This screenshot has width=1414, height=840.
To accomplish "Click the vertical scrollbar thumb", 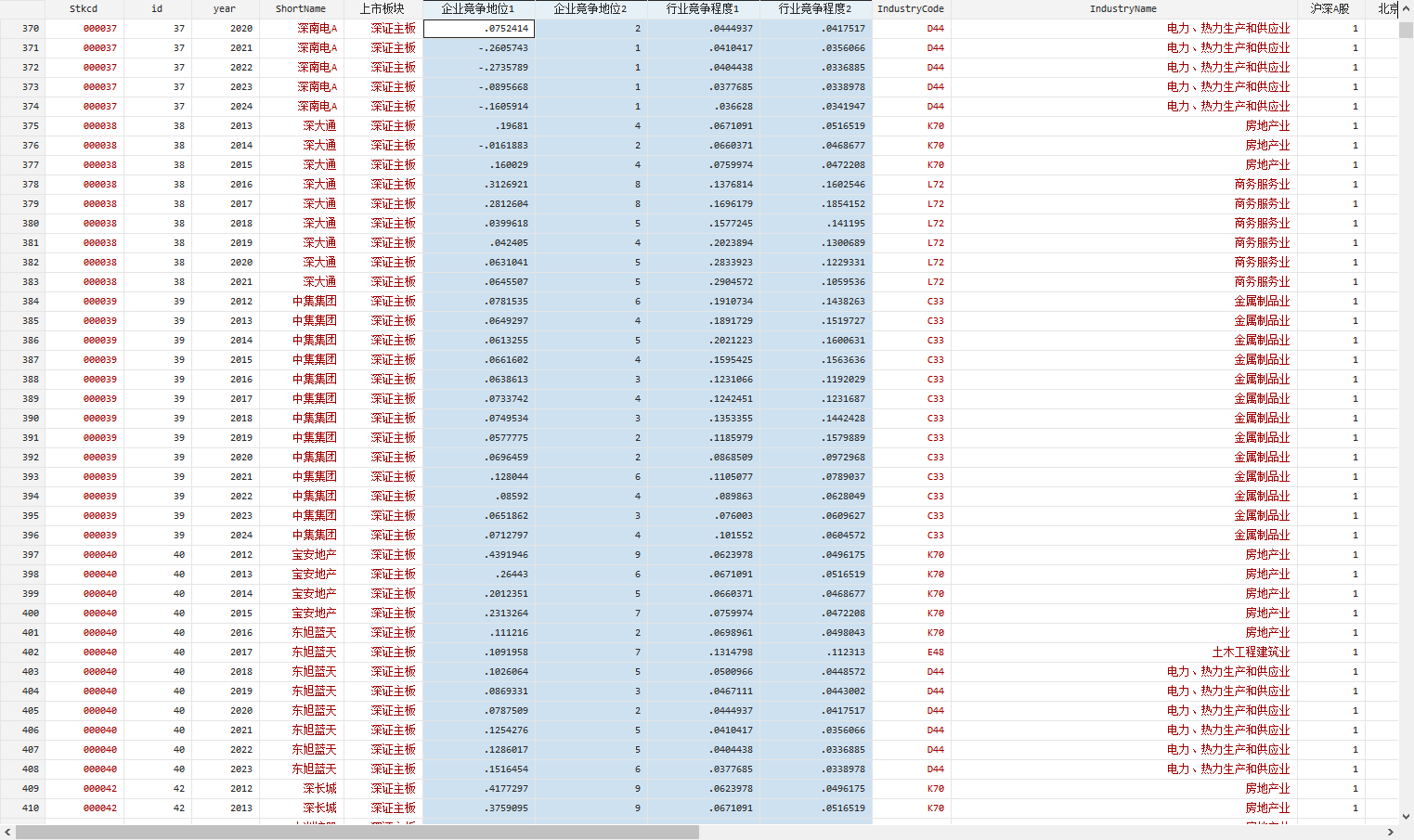I will coord(1406,30).
